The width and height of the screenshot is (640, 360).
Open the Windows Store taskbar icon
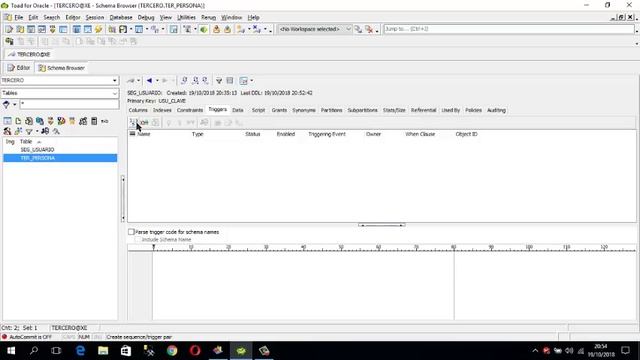126,351
